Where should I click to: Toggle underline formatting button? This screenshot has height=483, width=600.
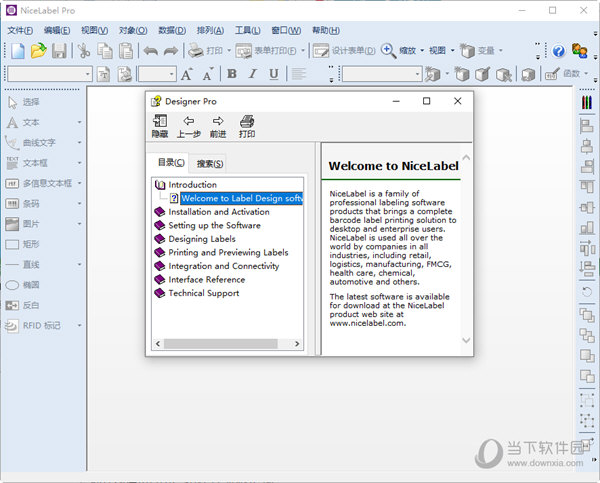[274, 73]
